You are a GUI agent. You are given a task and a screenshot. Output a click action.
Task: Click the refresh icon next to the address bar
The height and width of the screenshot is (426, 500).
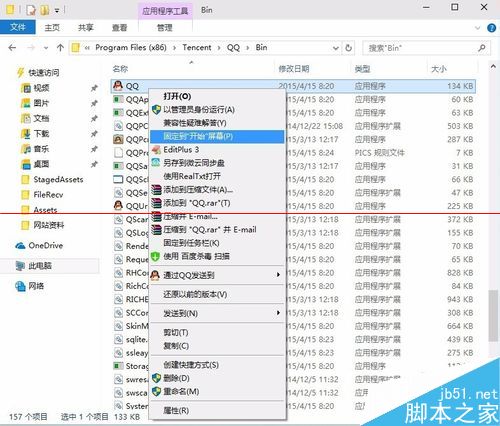click(348, 48)
